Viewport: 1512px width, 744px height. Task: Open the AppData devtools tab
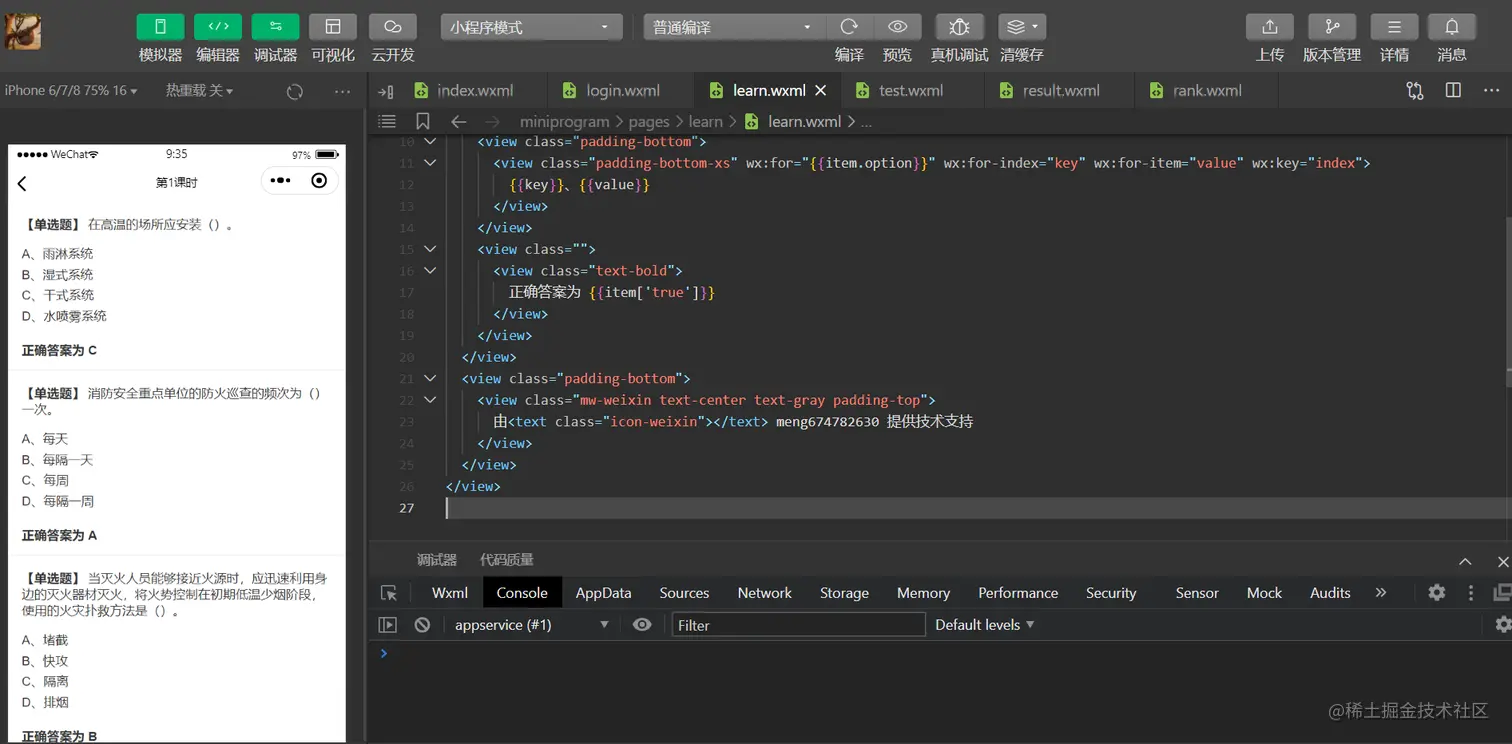point(603,593)
